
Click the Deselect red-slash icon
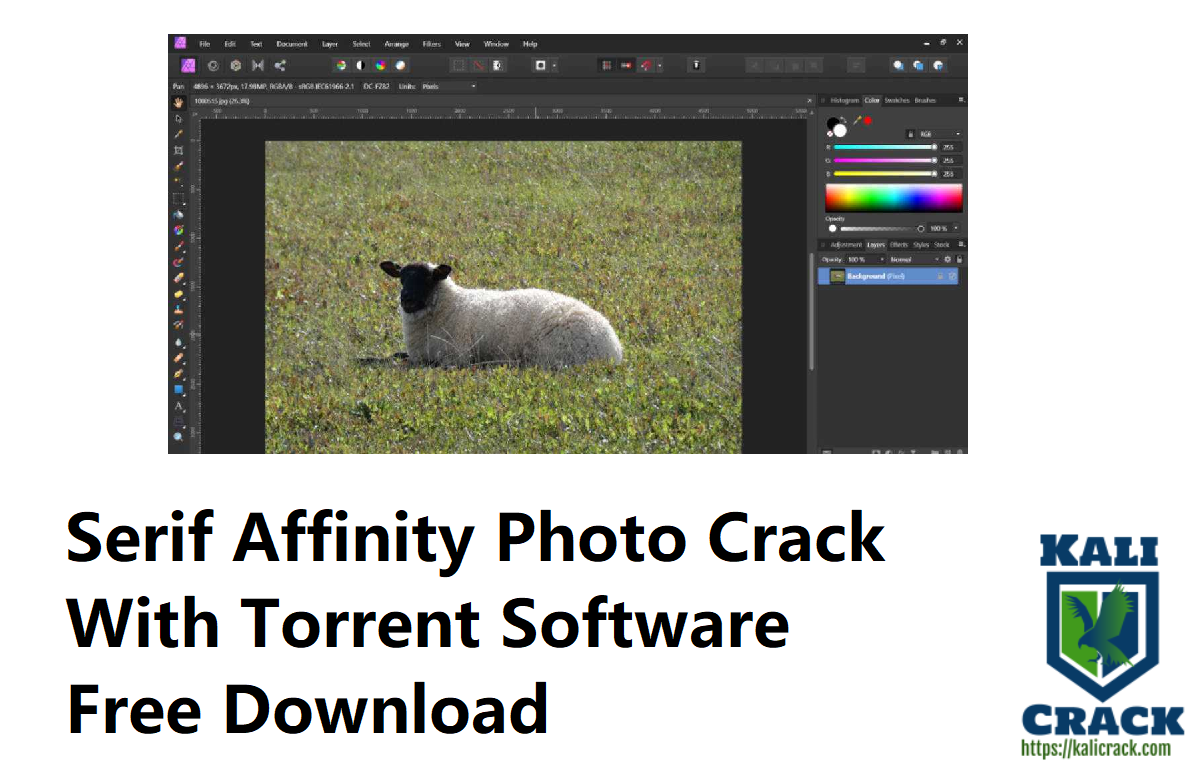tap(478, 66)
